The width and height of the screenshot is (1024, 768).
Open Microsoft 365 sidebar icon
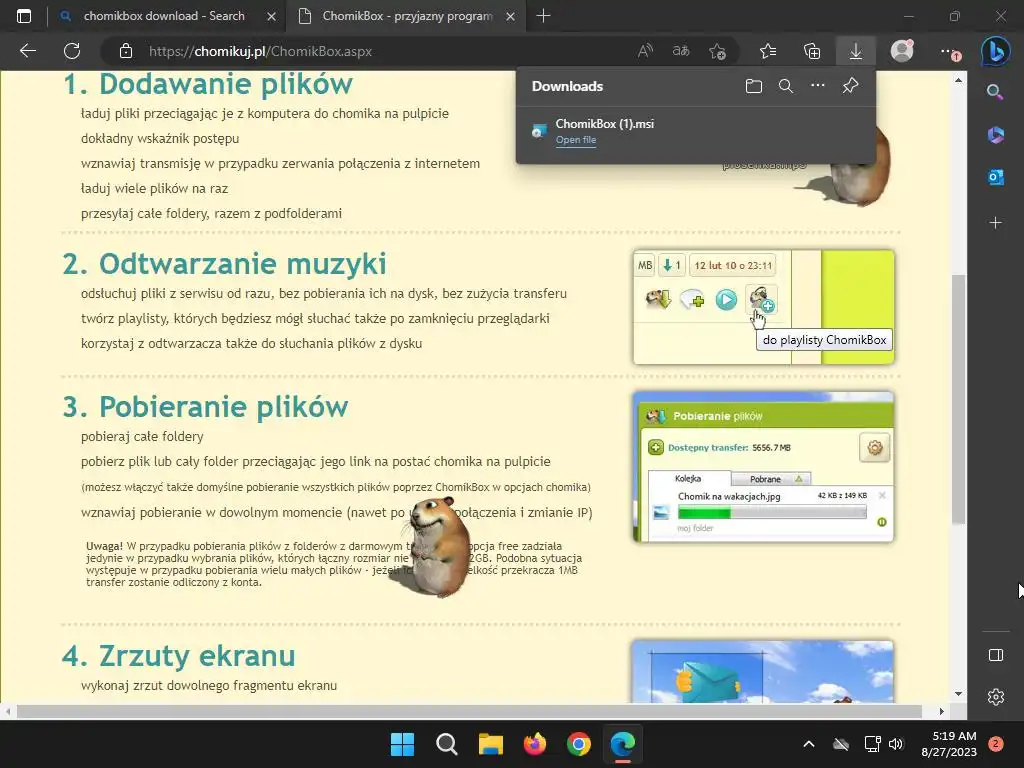point(995,135)
